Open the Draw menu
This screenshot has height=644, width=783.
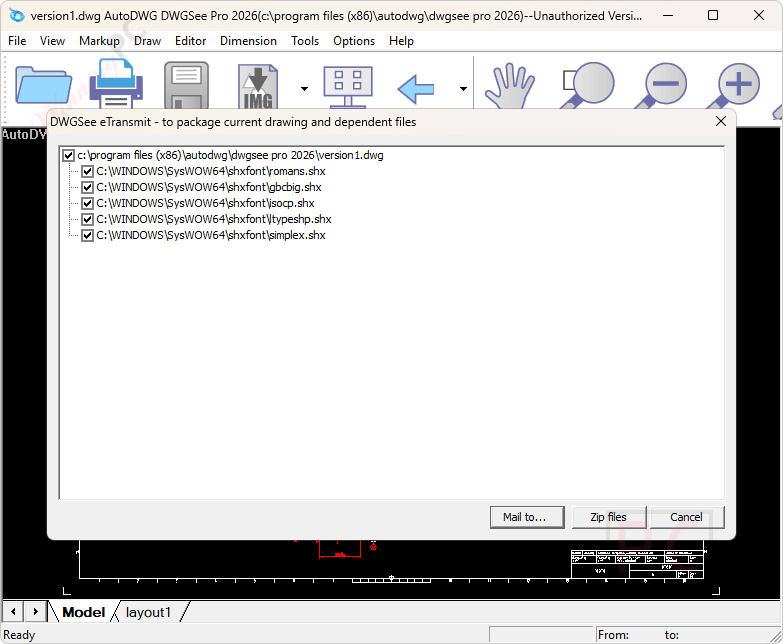click(147, 41)
